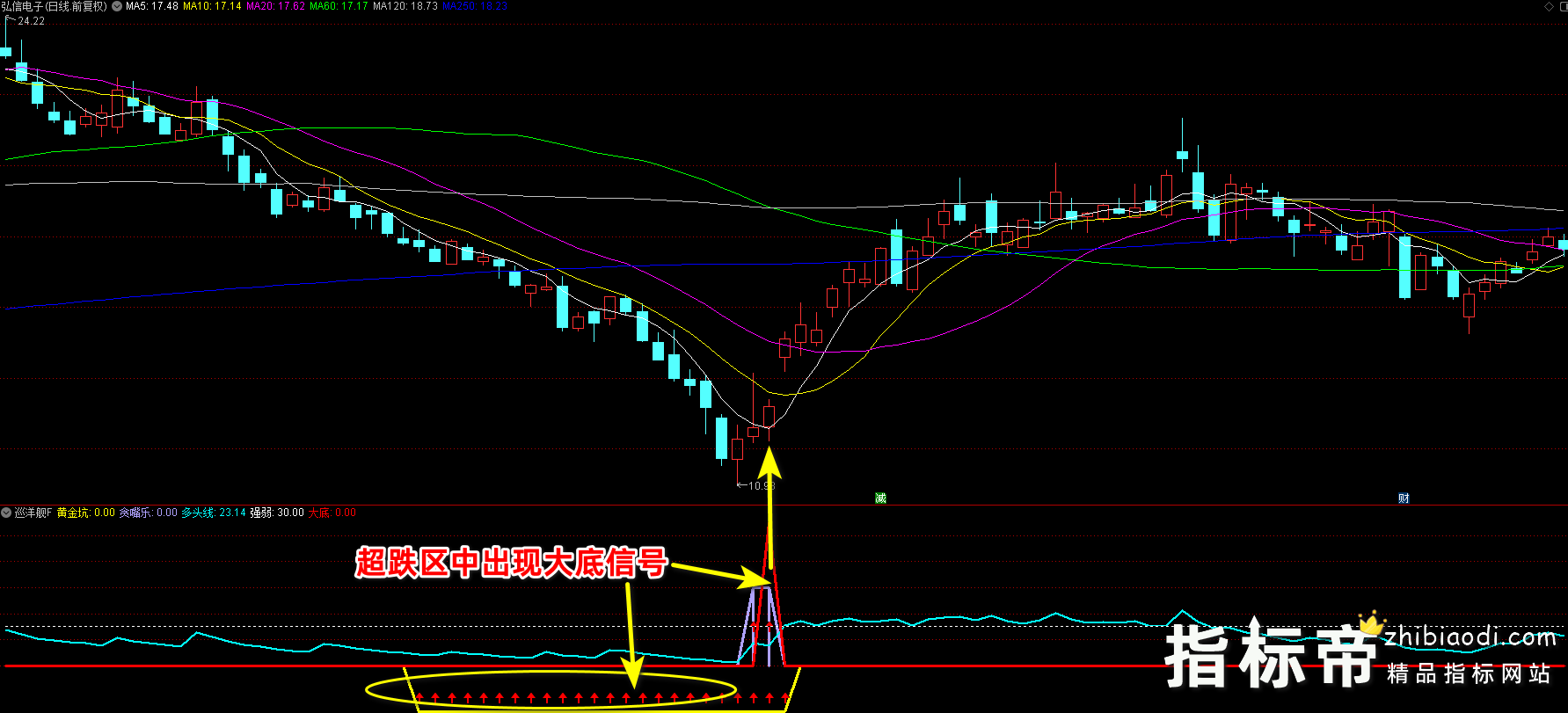
Task: Click the blue 财 marker below the chart
Action: coord(1404,498)
